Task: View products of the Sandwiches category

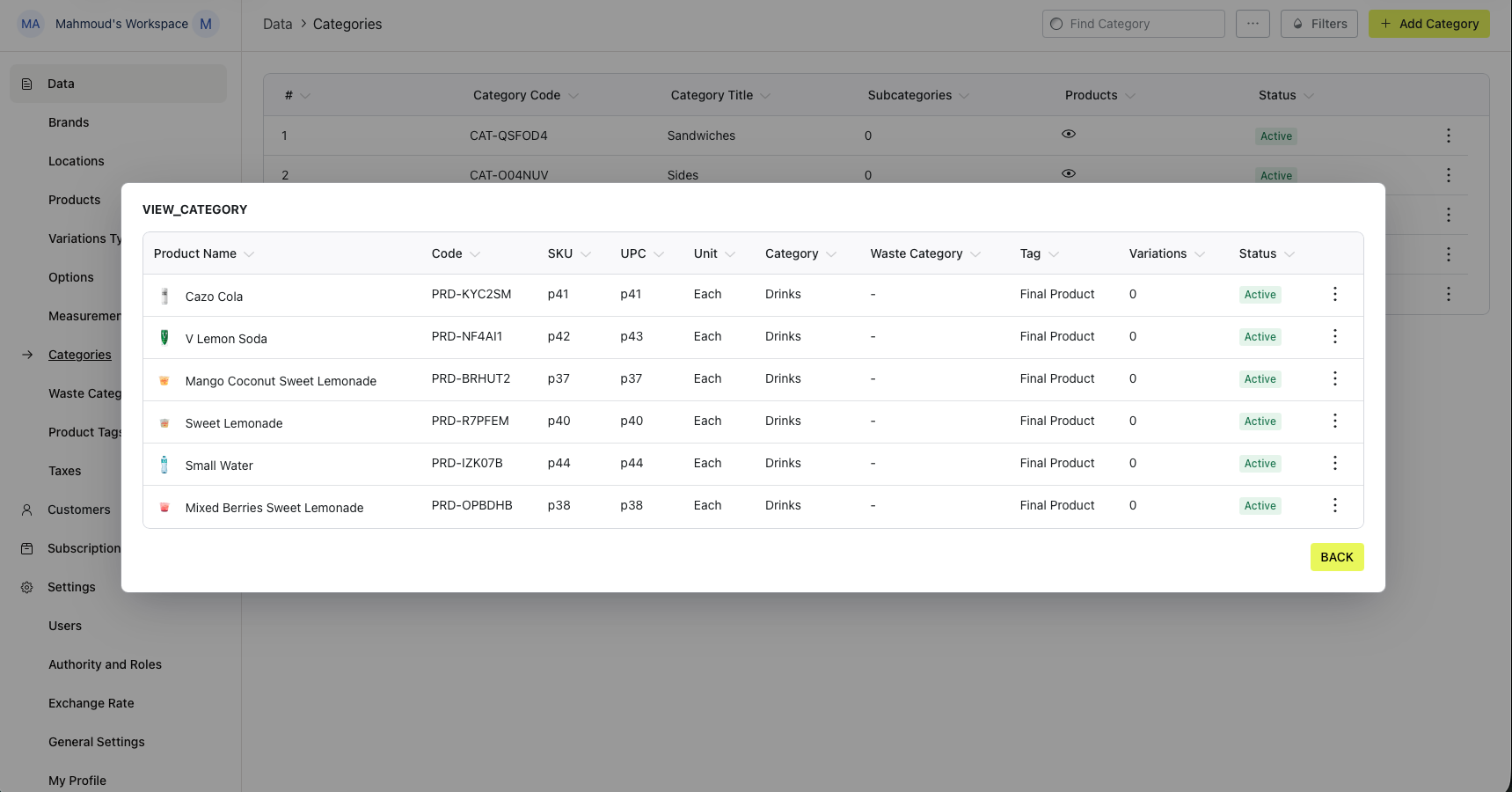Action: click(x=1069, y=134)
